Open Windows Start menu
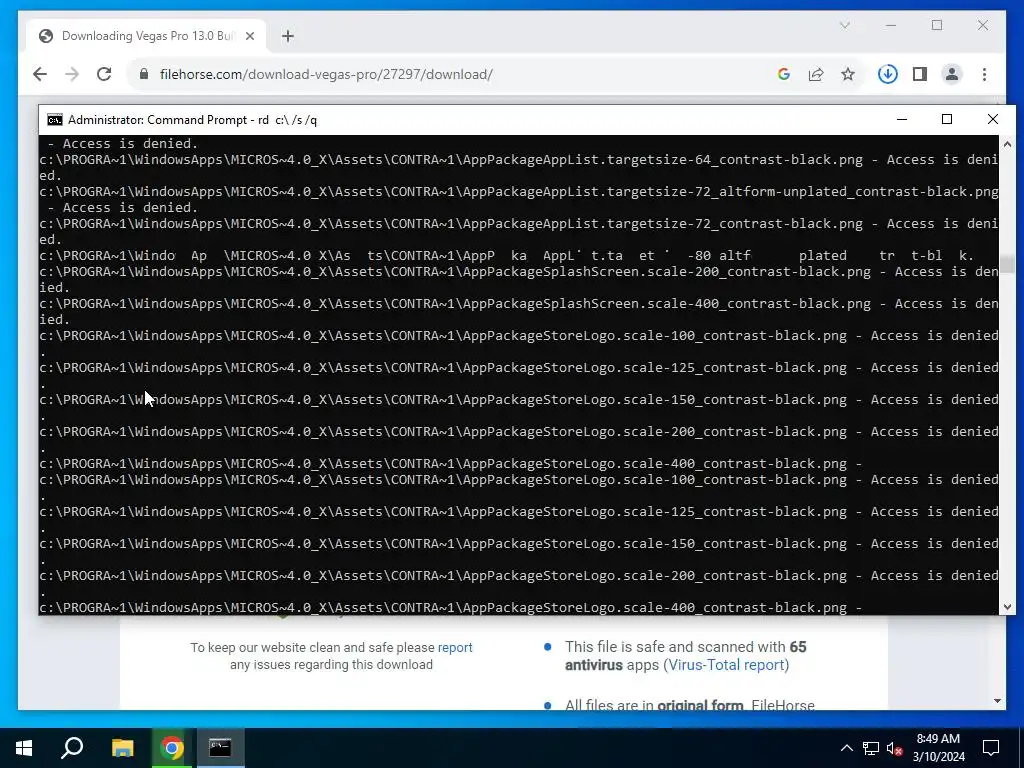The image size is (1024, 768). (x=24, y=748)
